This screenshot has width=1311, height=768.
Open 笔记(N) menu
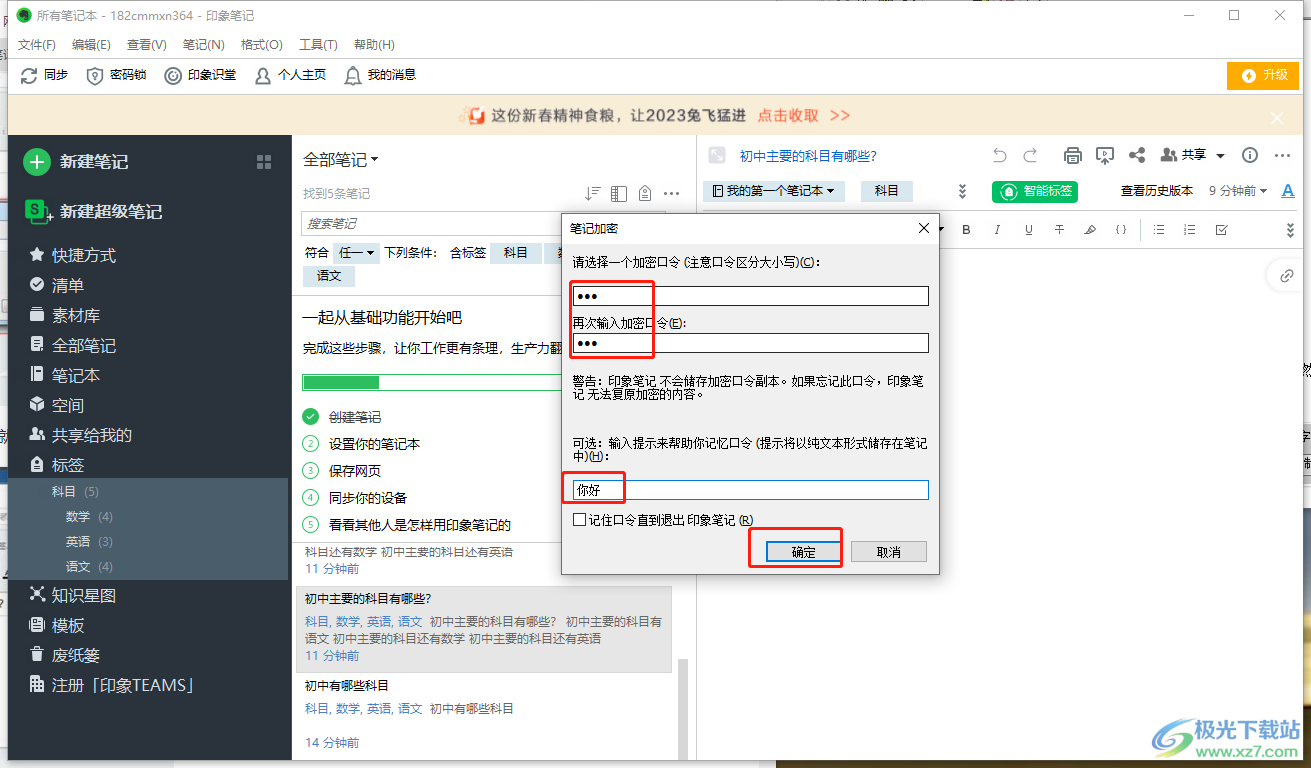[x=204, y=45]
